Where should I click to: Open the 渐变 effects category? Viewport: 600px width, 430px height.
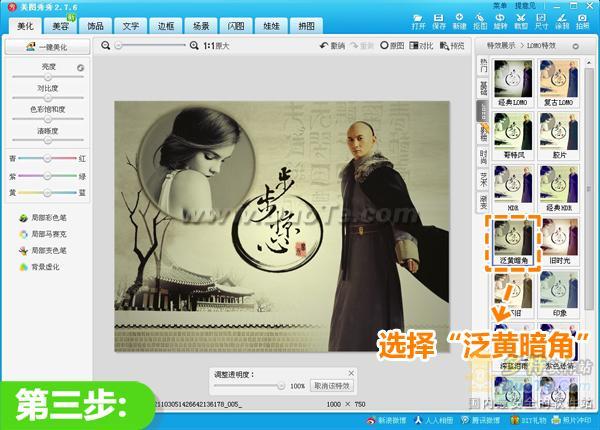click(x=483, y=202)
